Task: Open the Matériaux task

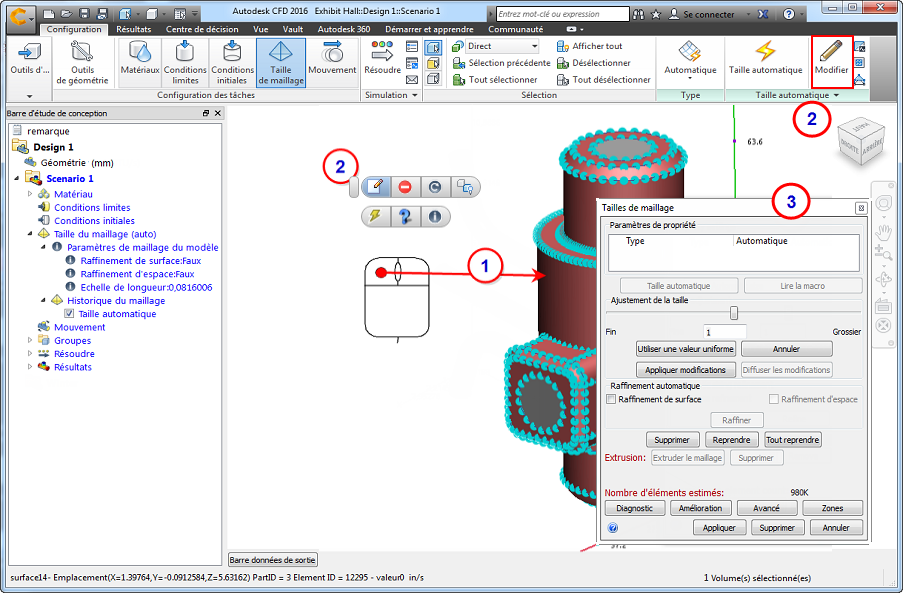Action: pyautogui.click(x=139, y=58)
